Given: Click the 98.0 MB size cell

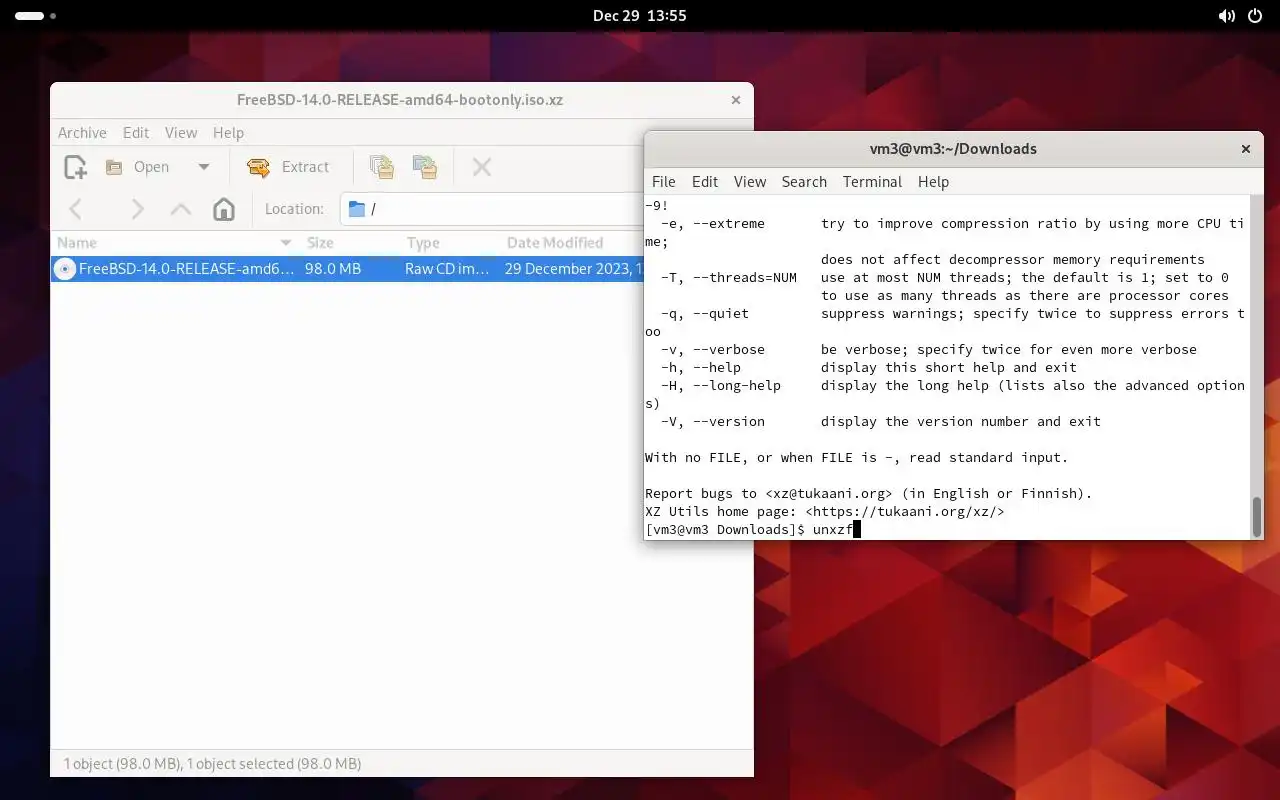Looking at the screenshot, I should click(x=333, y=269).
